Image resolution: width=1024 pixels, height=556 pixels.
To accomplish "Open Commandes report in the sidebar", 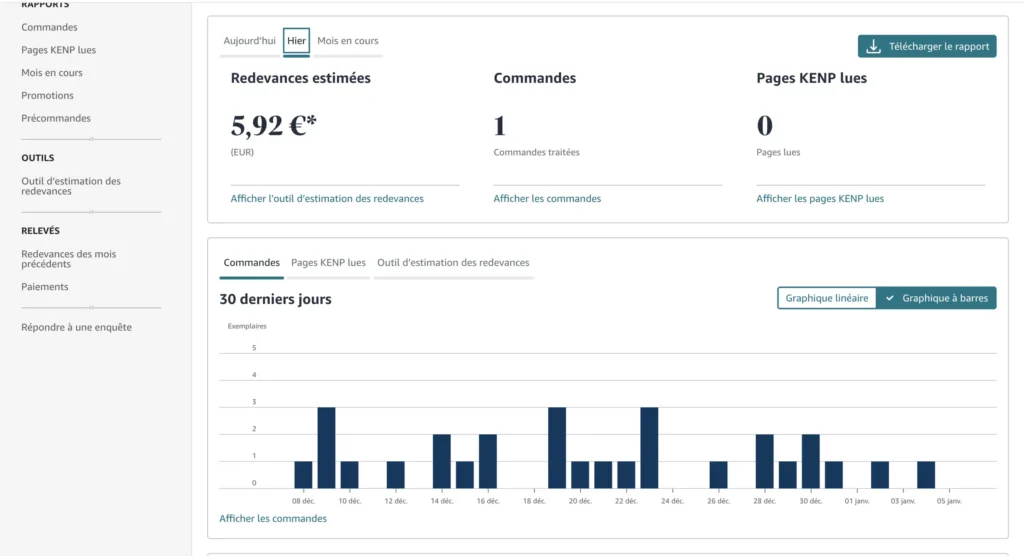I will [49, 27].
